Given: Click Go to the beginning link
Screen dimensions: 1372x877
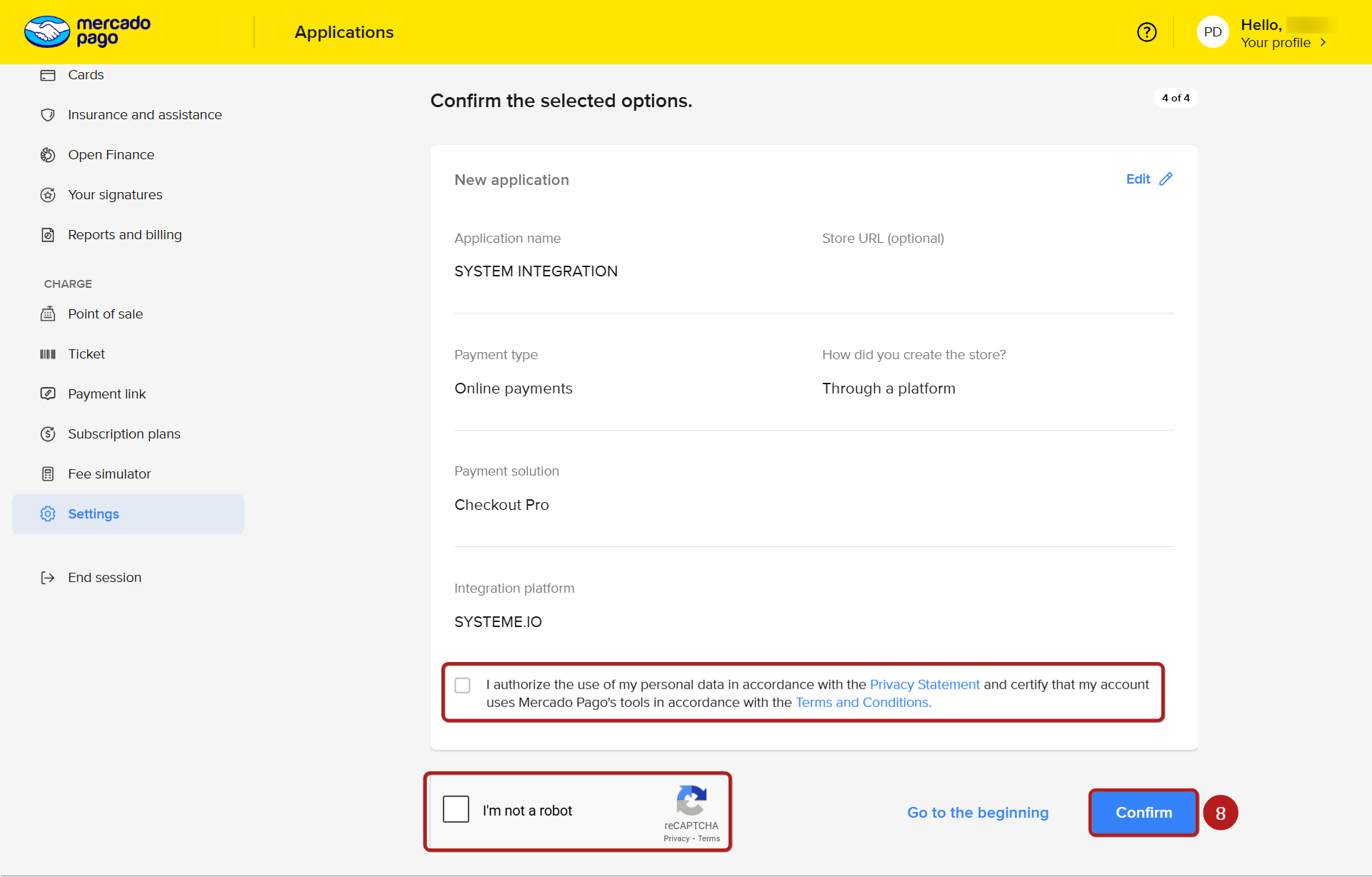Looking at the screenshot, I should coord(977,813).
